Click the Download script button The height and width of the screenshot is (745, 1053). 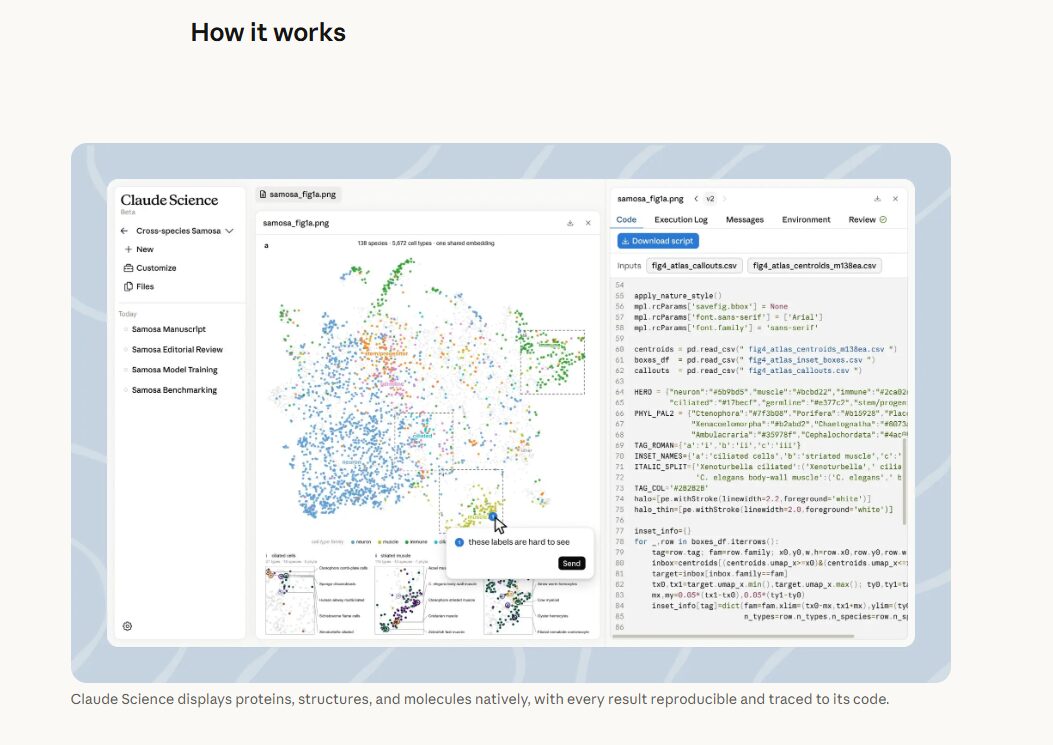(658, 240)
